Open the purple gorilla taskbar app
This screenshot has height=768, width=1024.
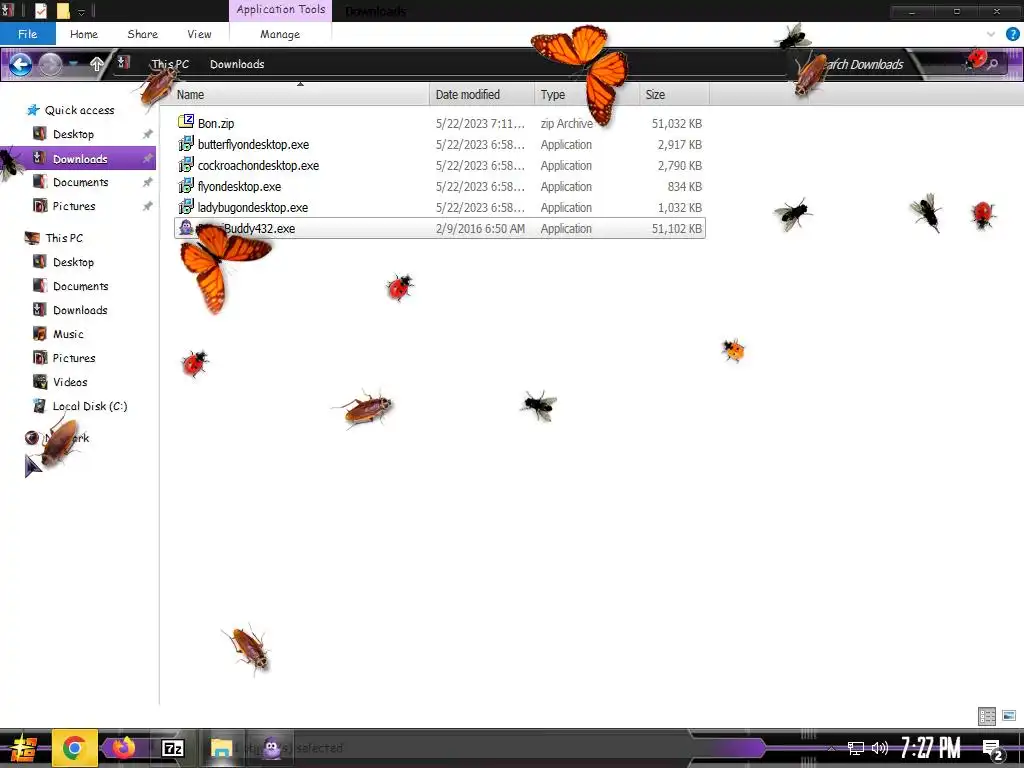(x=272, y=748)
